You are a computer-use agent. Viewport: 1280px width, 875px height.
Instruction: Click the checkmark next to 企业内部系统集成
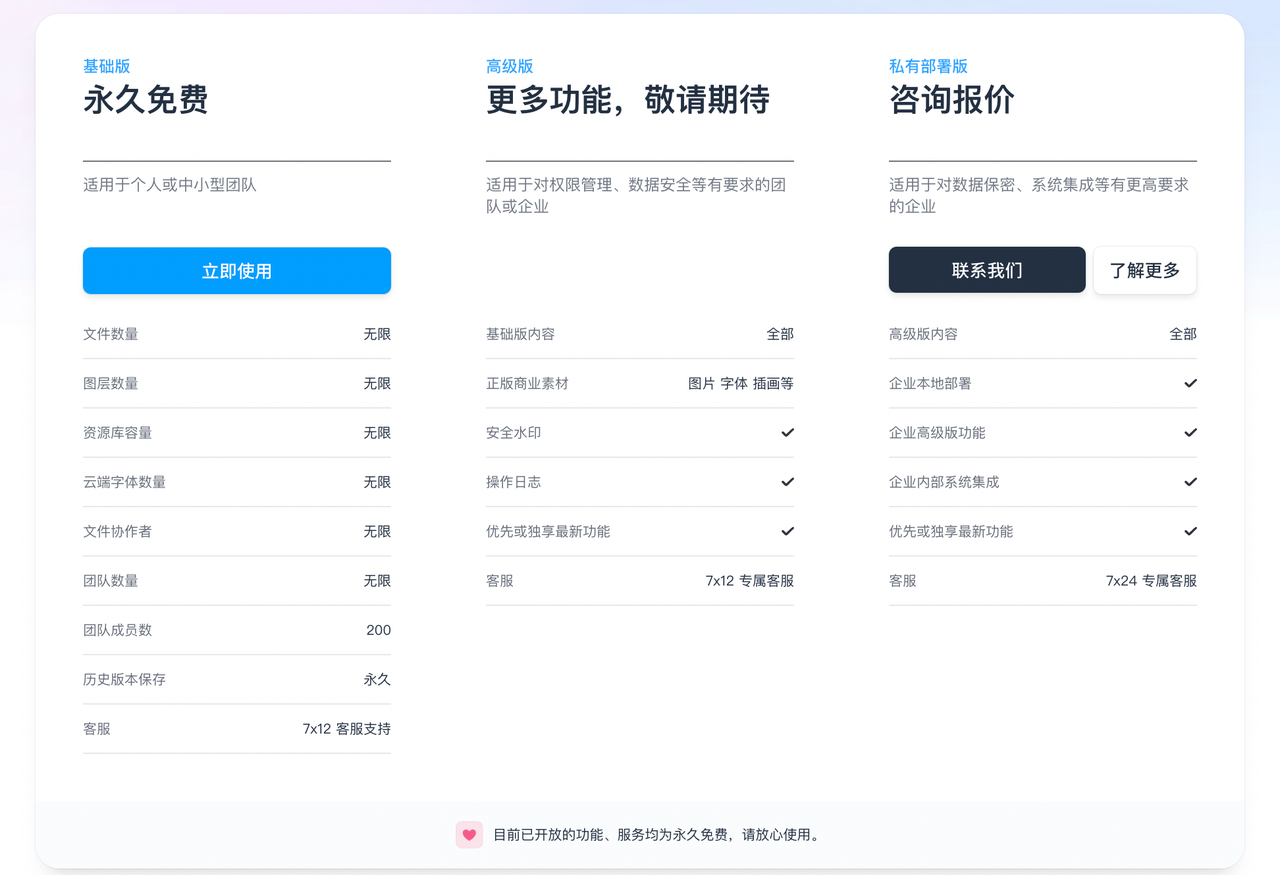click(x=1190, y=482)
